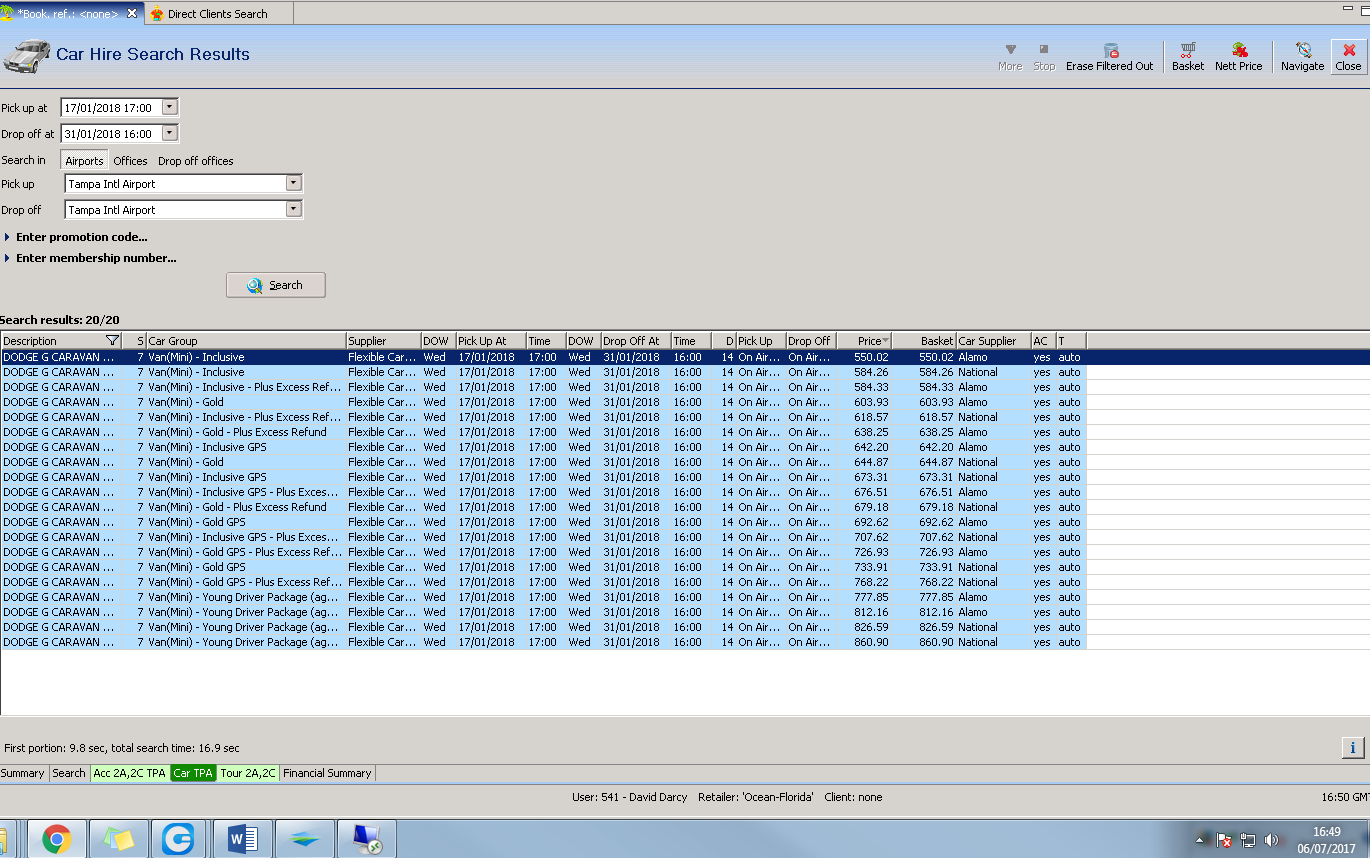Open the Pick up at date dropdown
This screenshot has height=858, width=1370.
pos(169,107)
